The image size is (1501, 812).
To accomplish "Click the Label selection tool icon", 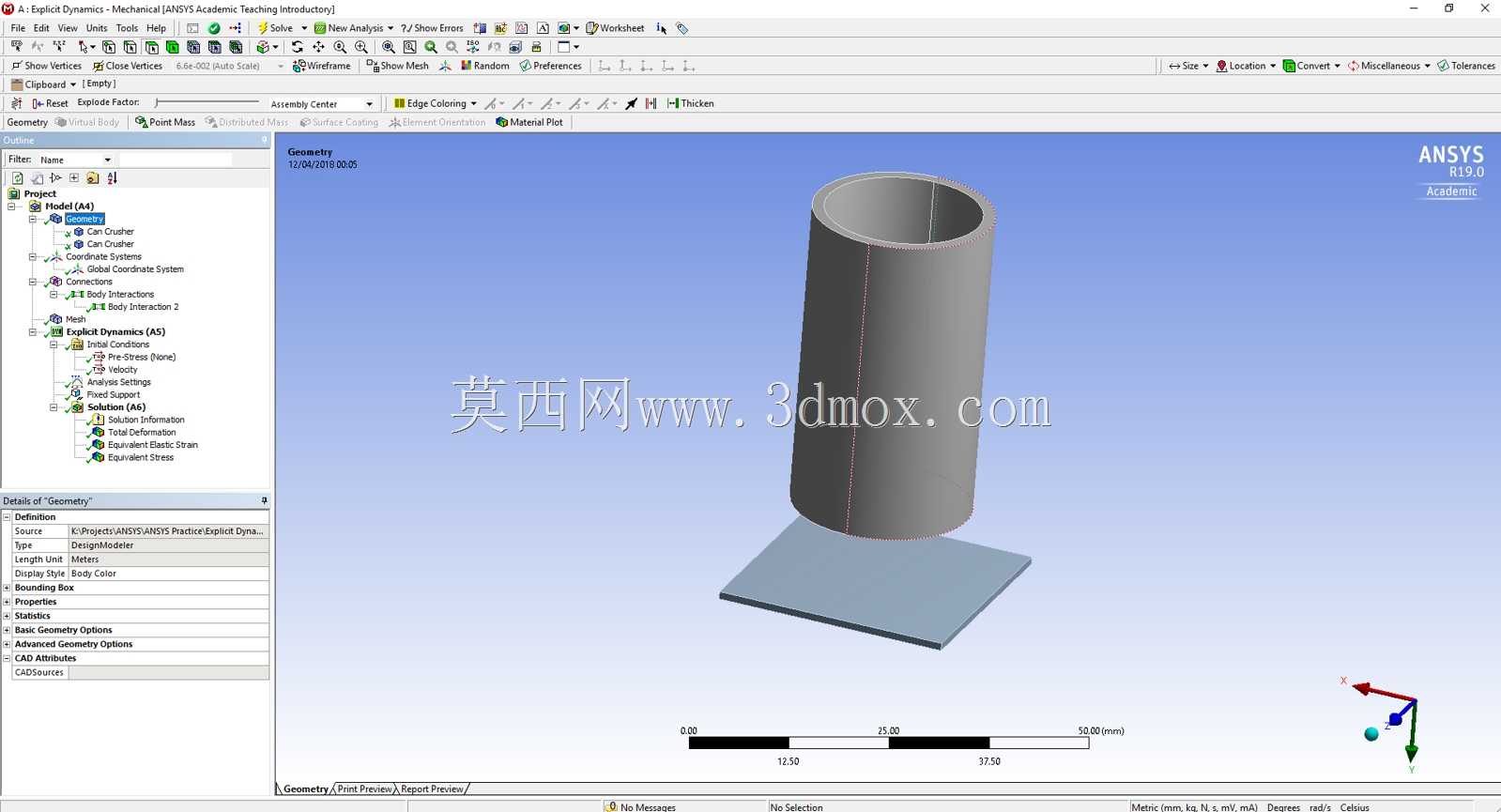I will tap(17, 47).
